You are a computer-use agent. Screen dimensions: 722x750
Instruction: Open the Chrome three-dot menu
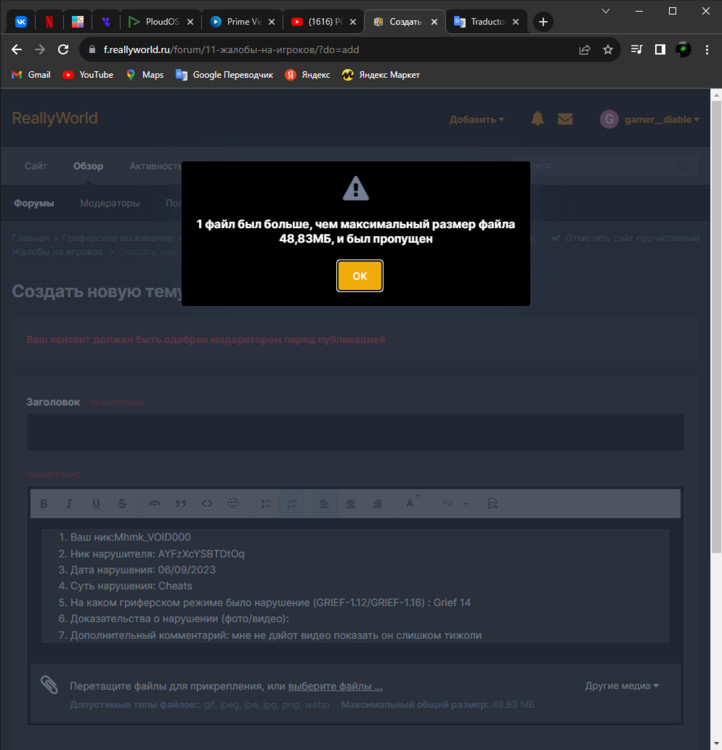[707, 50]
